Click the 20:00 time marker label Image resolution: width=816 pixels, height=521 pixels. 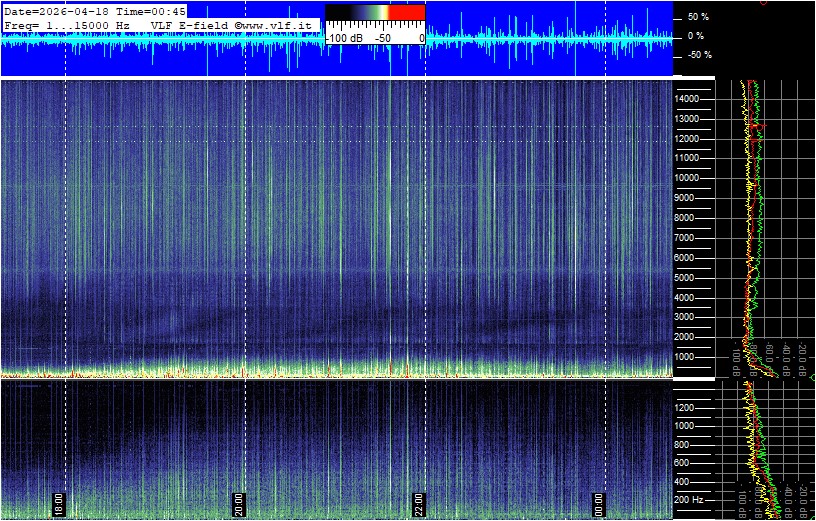tap(237, 504)
